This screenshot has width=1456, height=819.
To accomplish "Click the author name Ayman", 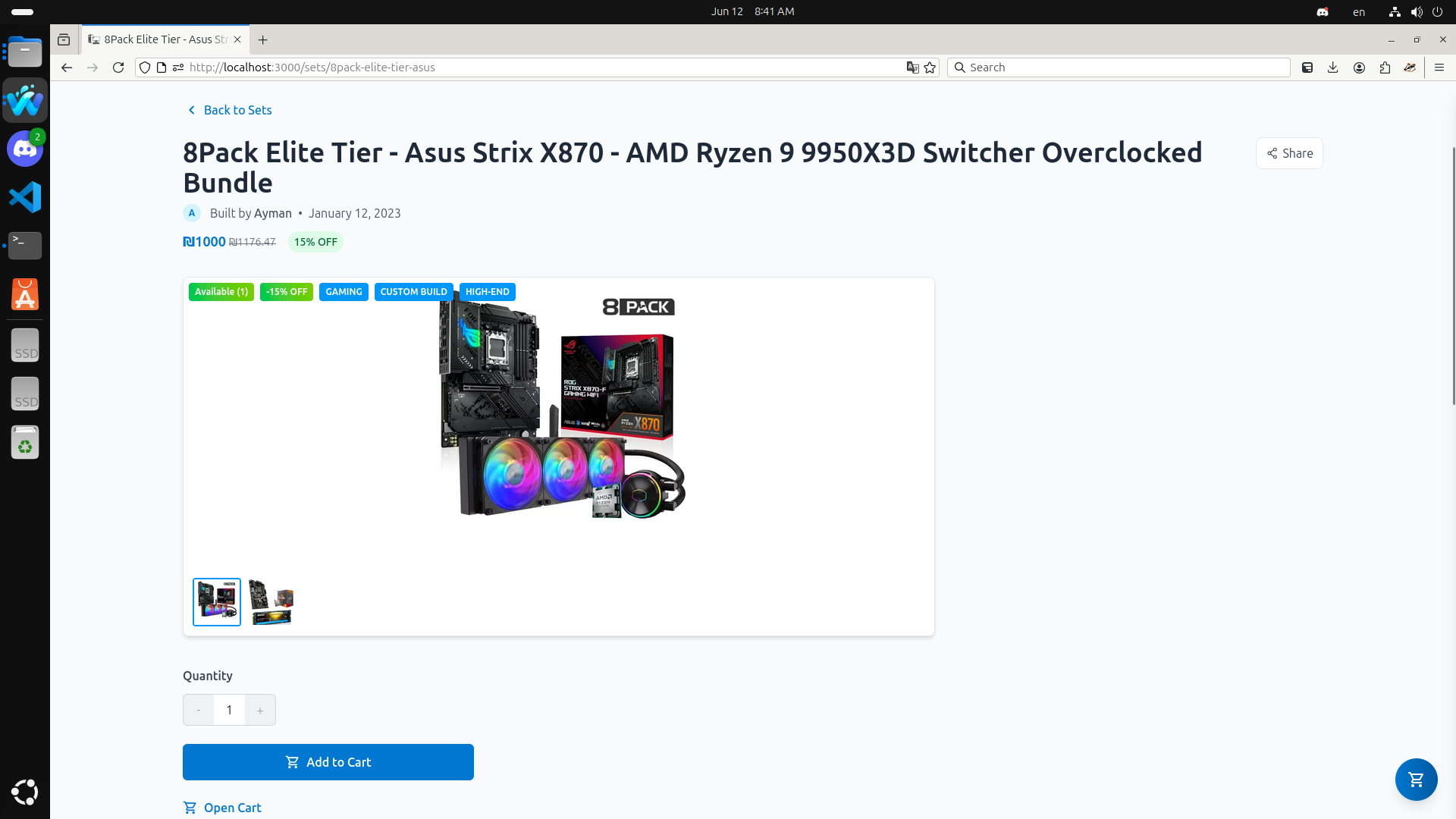I will pos(273,213).
